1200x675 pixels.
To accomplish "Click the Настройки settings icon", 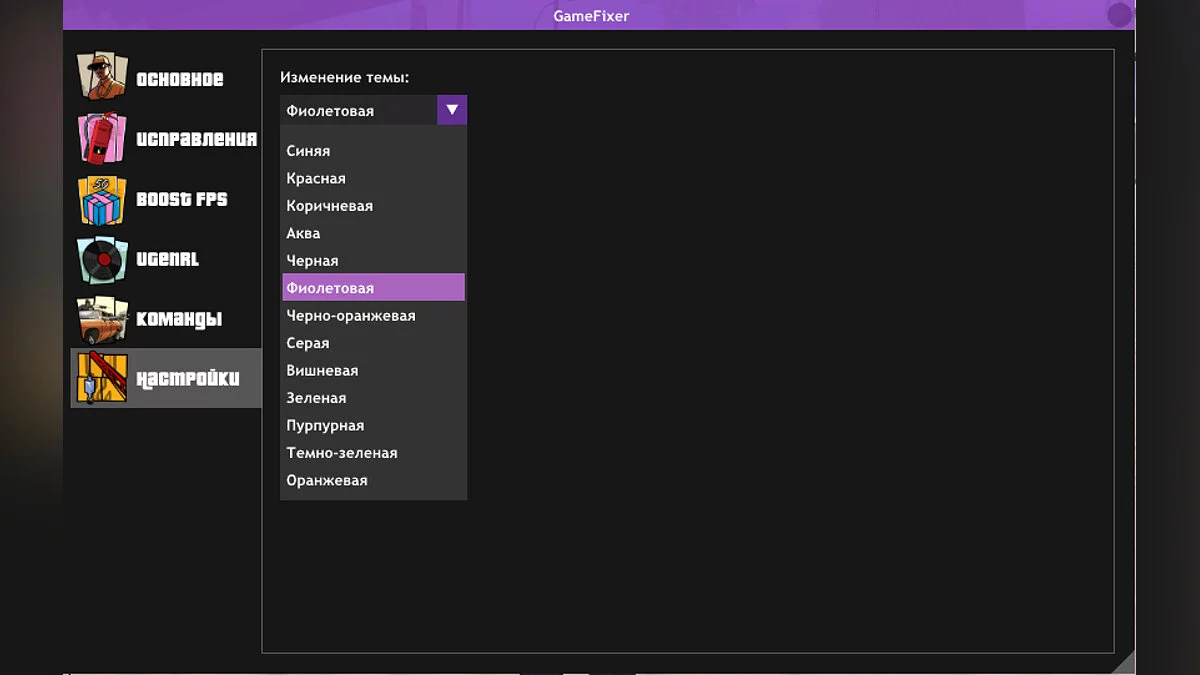I will pos(103,378).
